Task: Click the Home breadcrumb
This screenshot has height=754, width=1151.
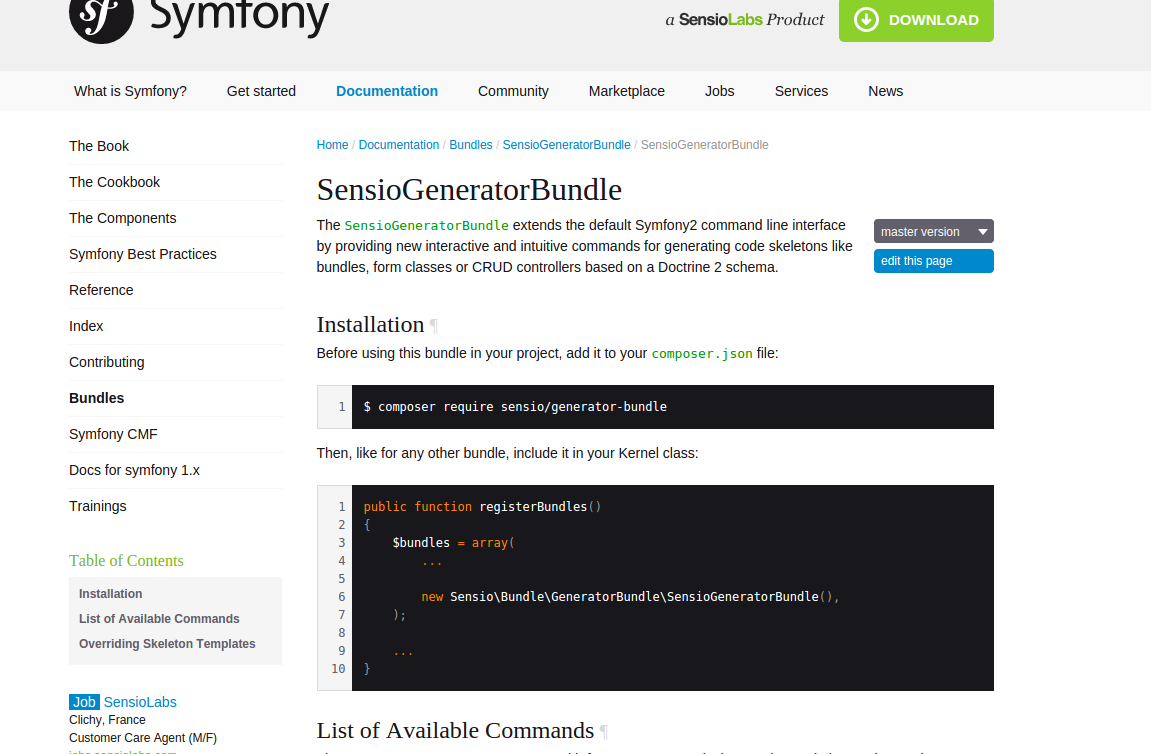Action: 333,145
